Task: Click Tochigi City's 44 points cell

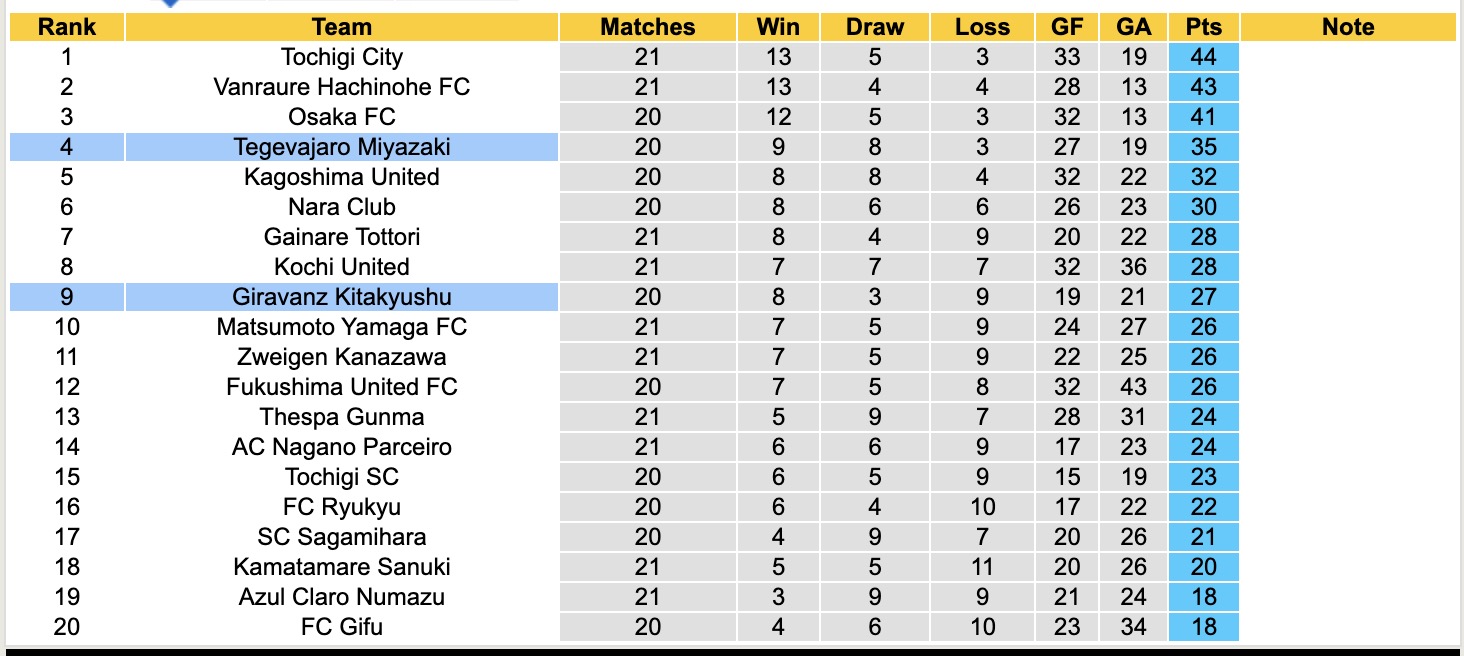Action: 1203,57
